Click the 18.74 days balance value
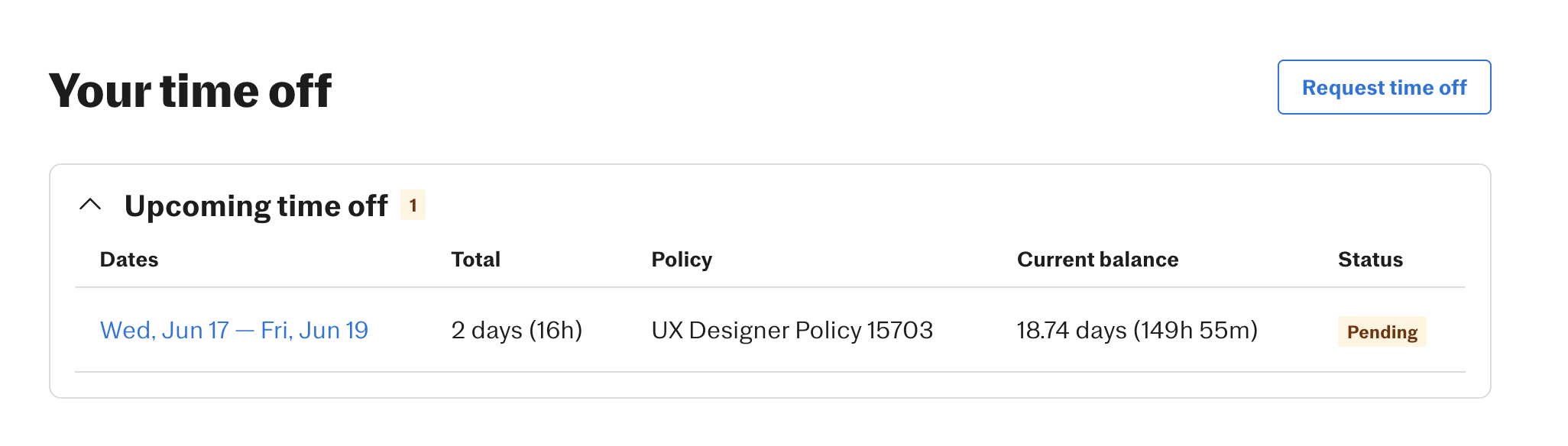 tap(1071, 330)
